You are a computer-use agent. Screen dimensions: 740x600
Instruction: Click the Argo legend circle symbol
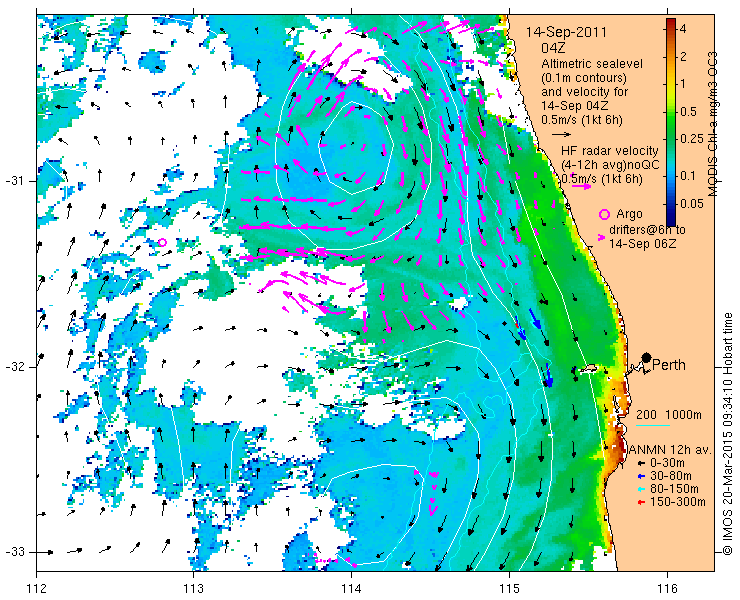point(604,214)
